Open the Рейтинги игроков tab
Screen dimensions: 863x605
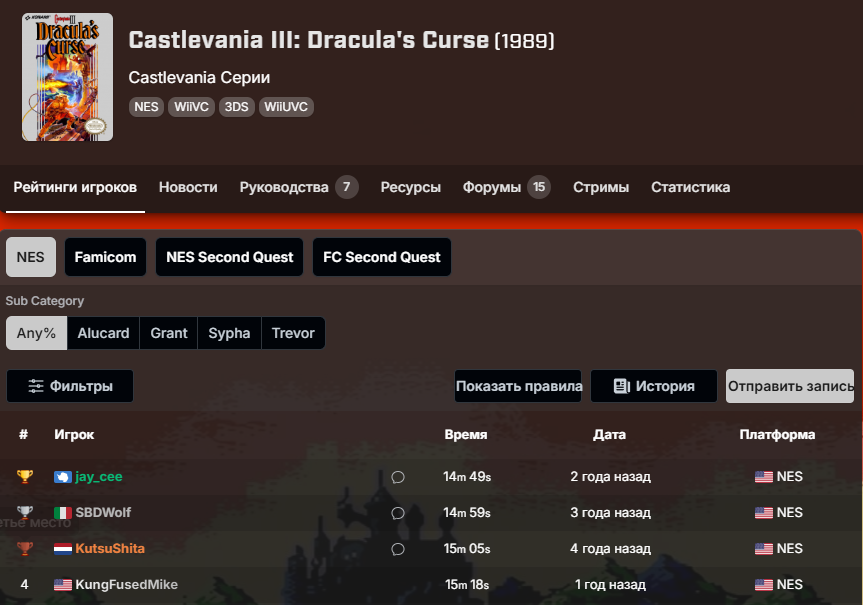coord(75,188)
